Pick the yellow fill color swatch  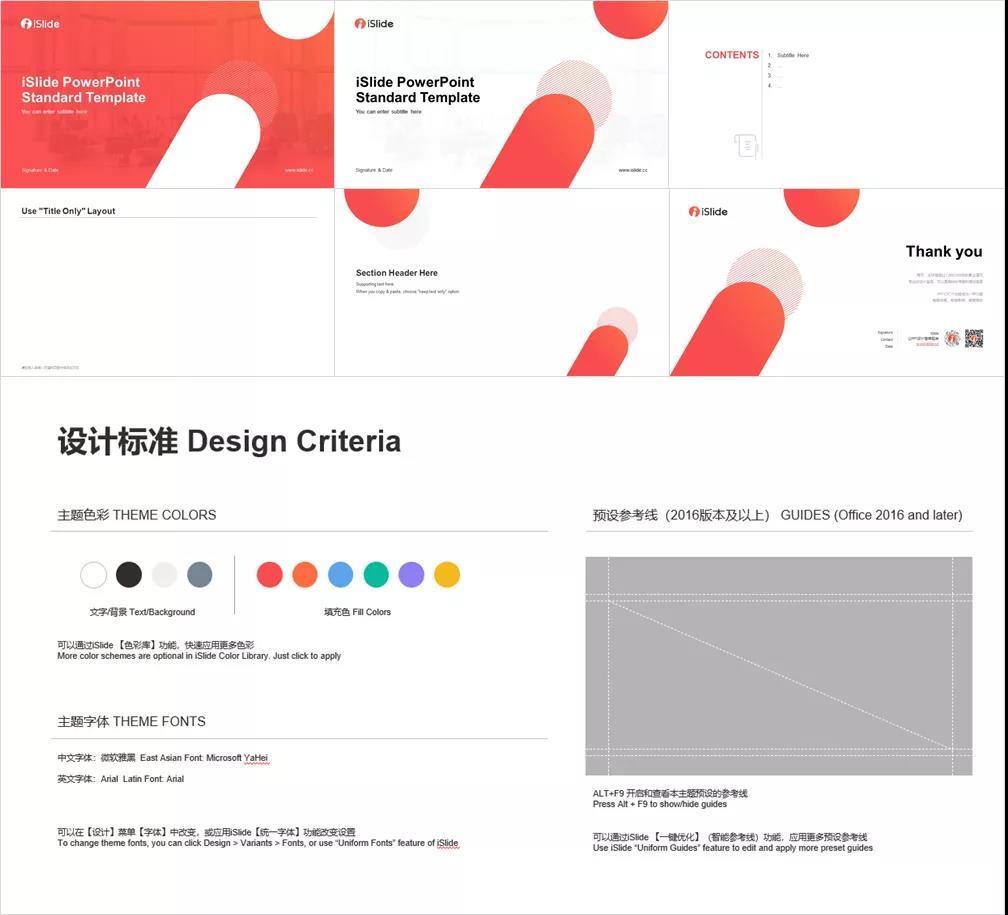point(447,574)
